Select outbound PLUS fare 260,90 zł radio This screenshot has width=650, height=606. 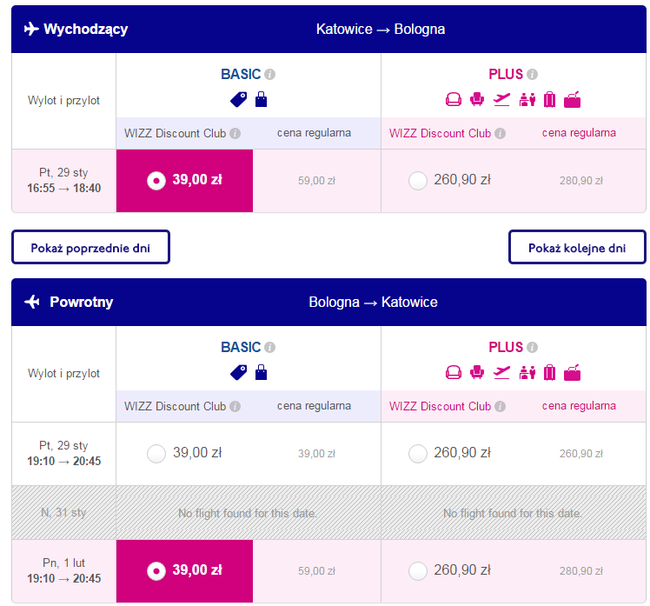point(418,181)
